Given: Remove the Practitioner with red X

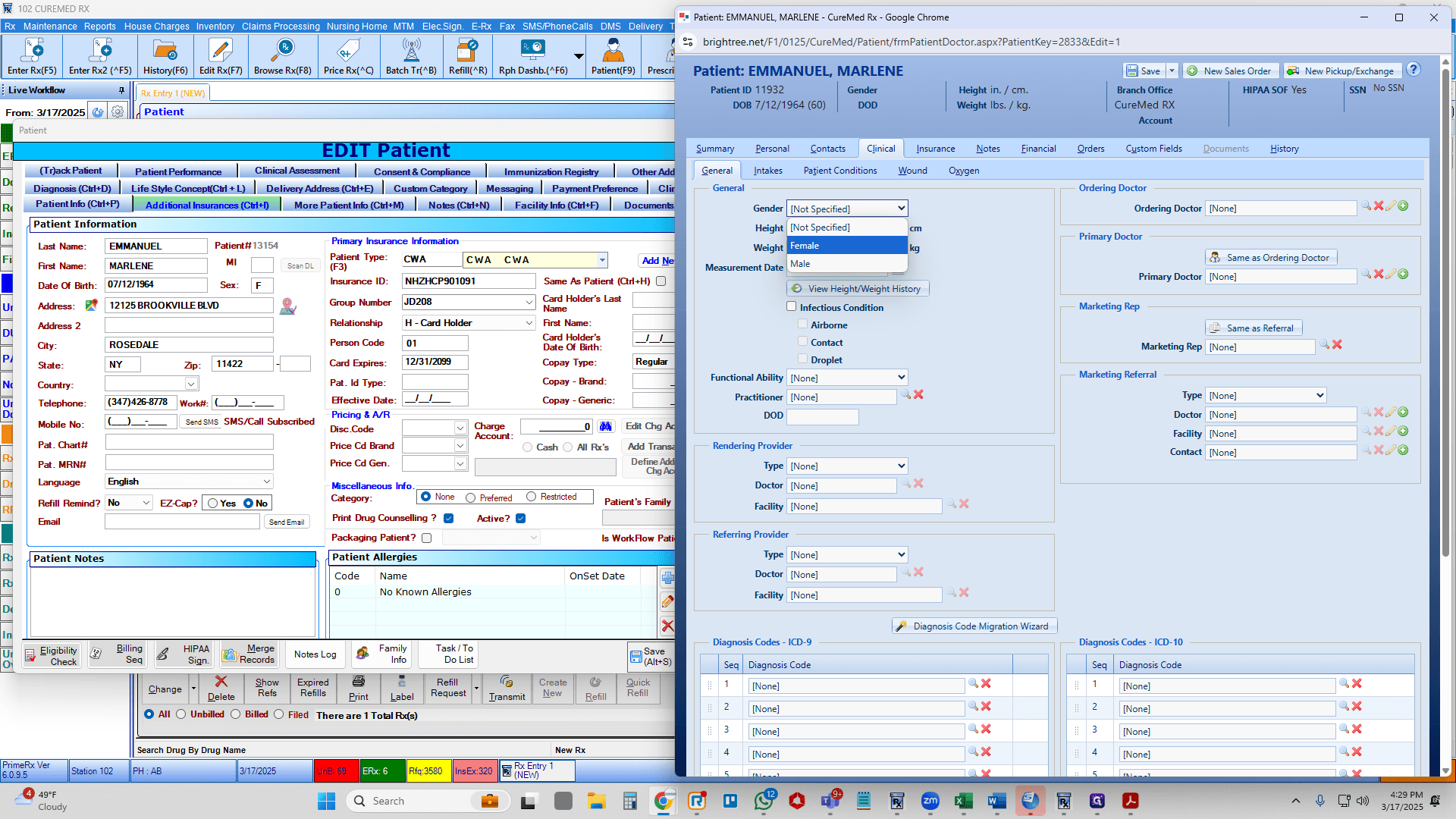Looking at the screenshot, I should pyautogui.click(x=918, y=395).
